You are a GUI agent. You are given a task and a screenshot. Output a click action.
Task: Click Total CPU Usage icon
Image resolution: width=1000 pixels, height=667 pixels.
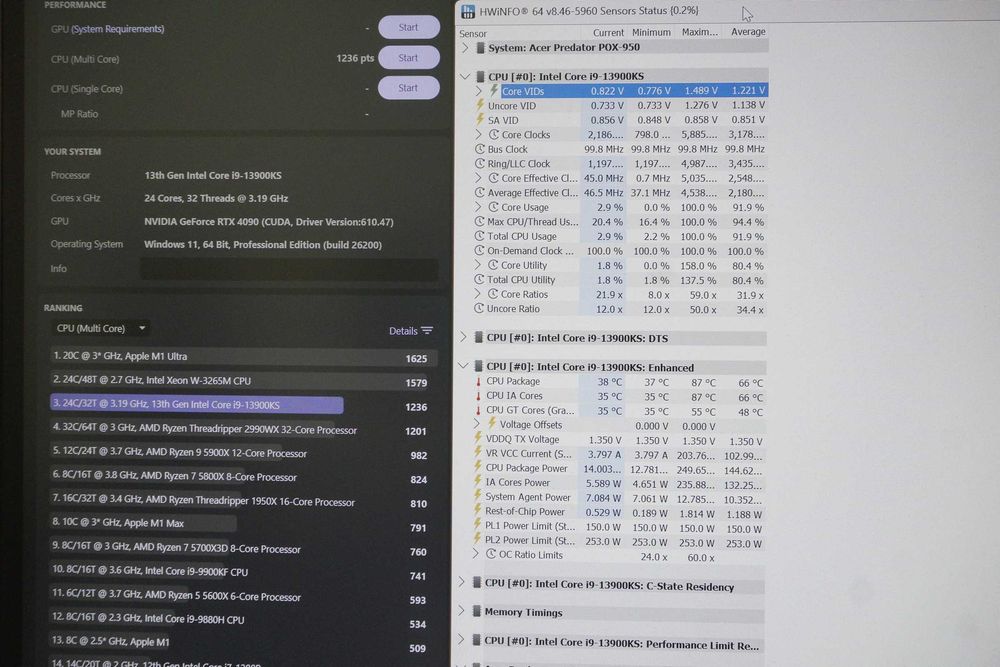tap(480, 236)
